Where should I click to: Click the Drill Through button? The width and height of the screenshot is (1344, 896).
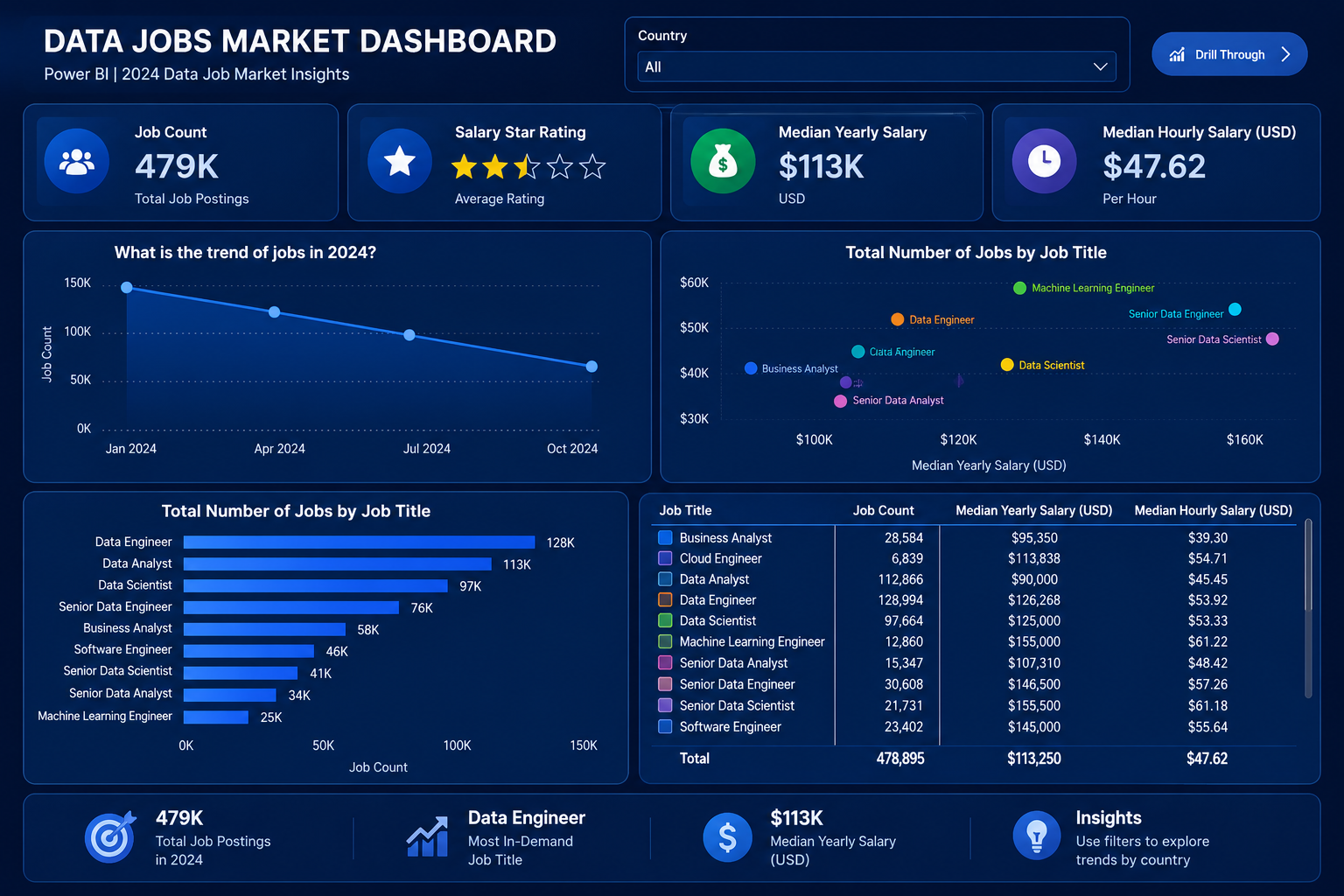[1229, 54]
